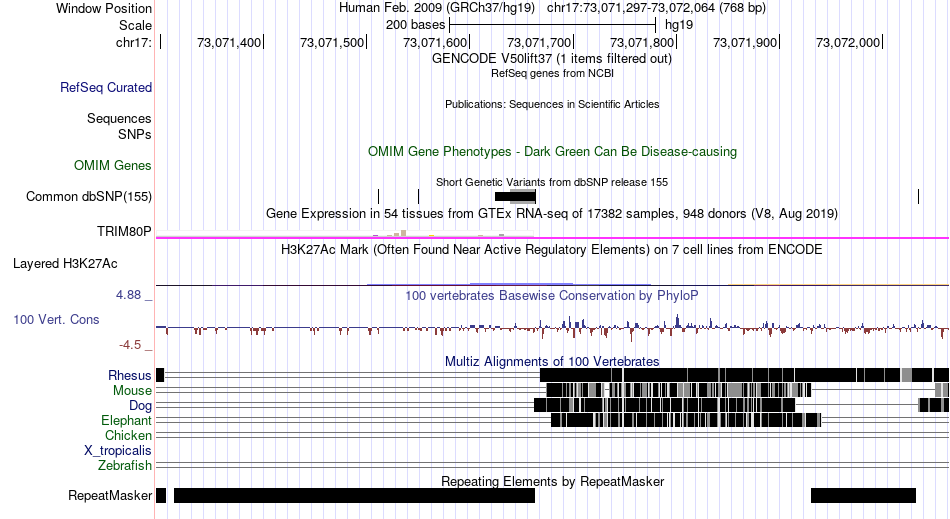Click the small leftmost RepeatMasker element
The width and height of the screenshot is (950, 519).
(x=161, y=495)
